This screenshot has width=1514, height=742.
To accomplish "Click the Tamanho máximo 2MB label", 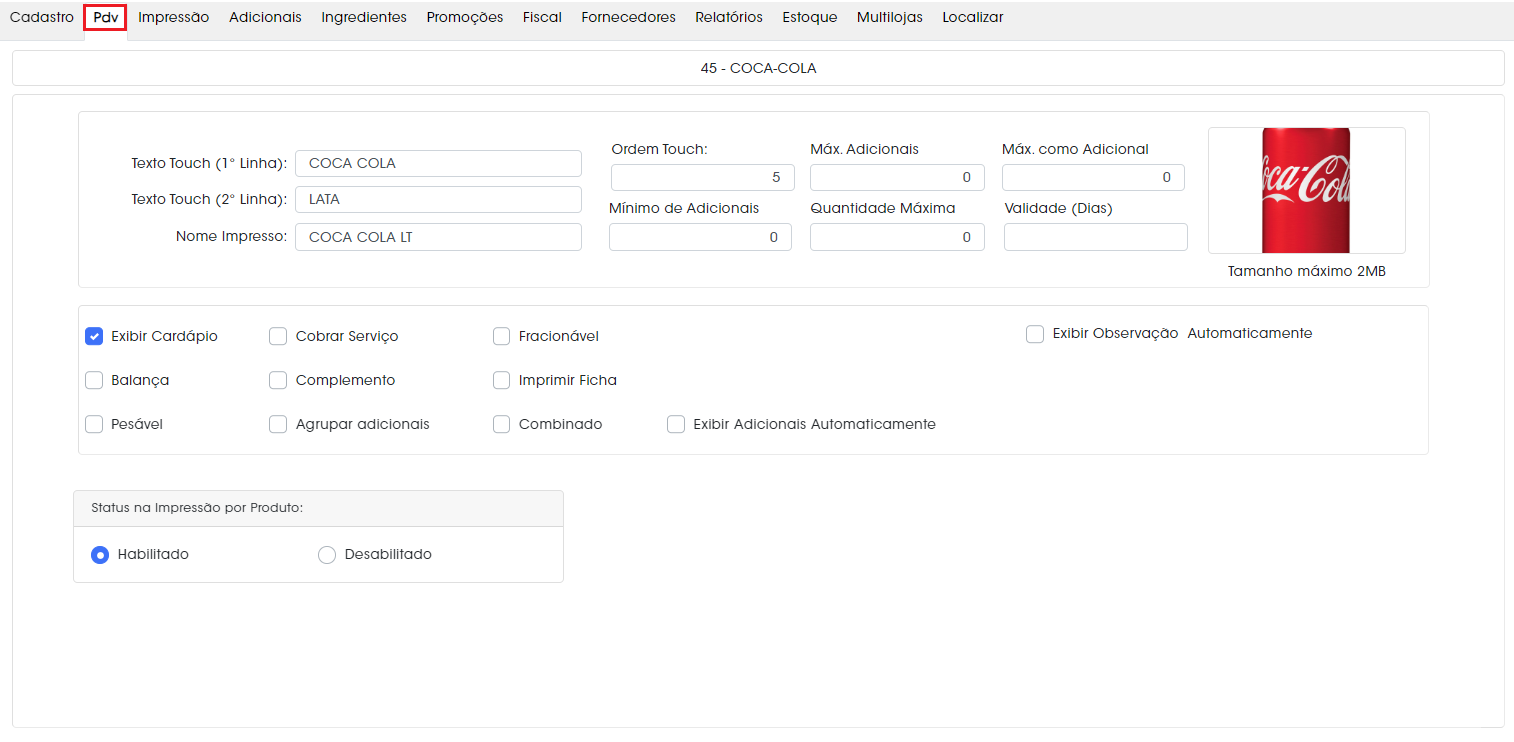I will [1307, 271].
